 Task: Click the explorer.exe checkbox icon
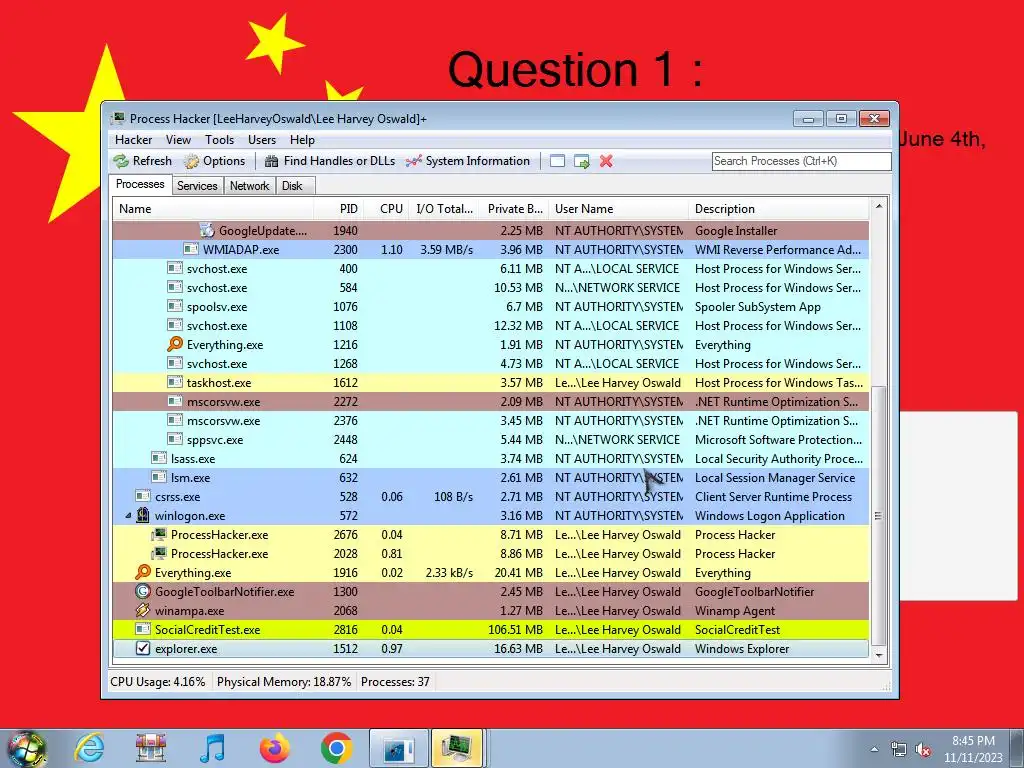[143, 648]
